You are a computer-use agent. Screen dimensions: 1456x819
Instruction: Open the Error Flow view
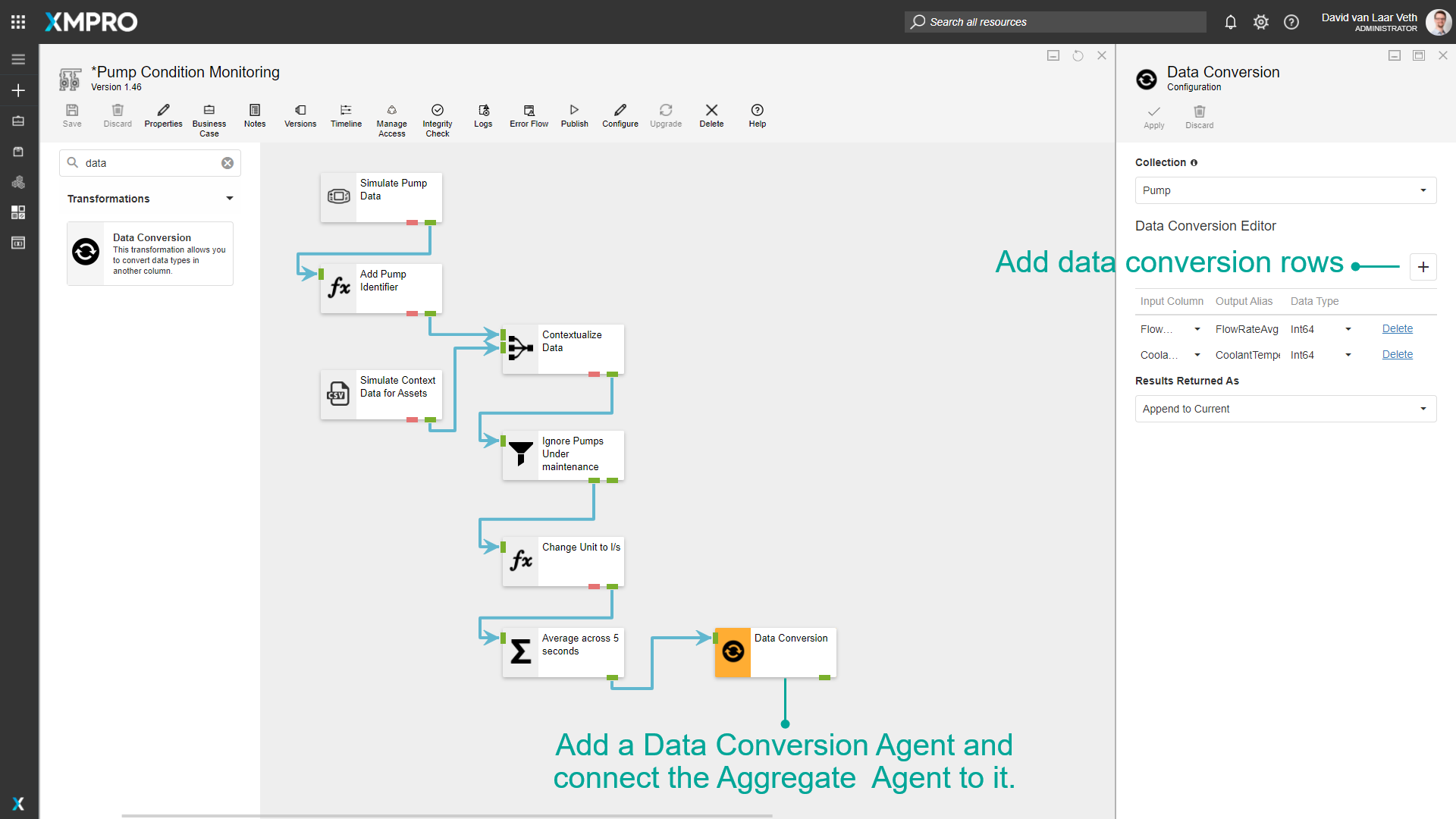[x=529, y=115]
